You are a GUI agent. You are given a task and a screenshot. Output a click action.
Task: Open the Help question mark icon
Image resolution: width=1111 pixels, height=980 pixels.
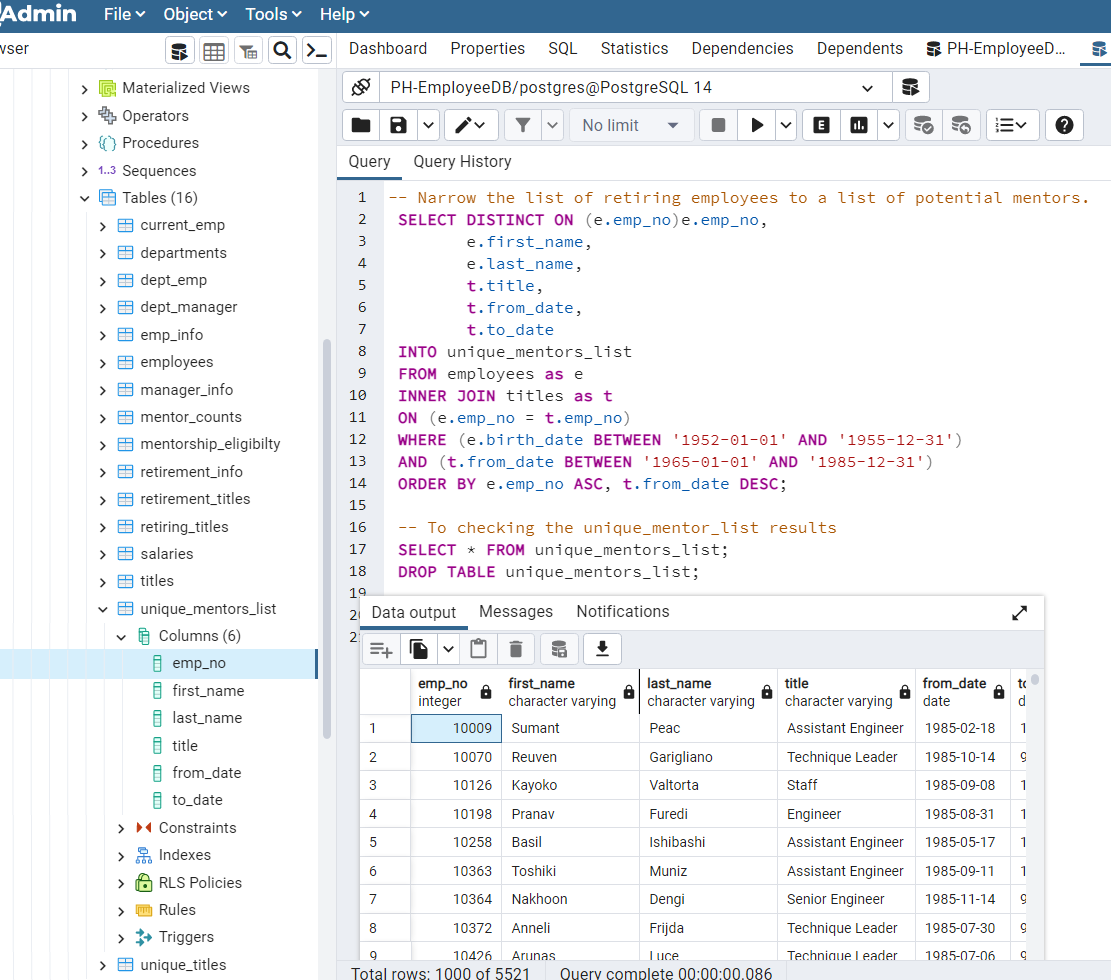coord(1064,125)
